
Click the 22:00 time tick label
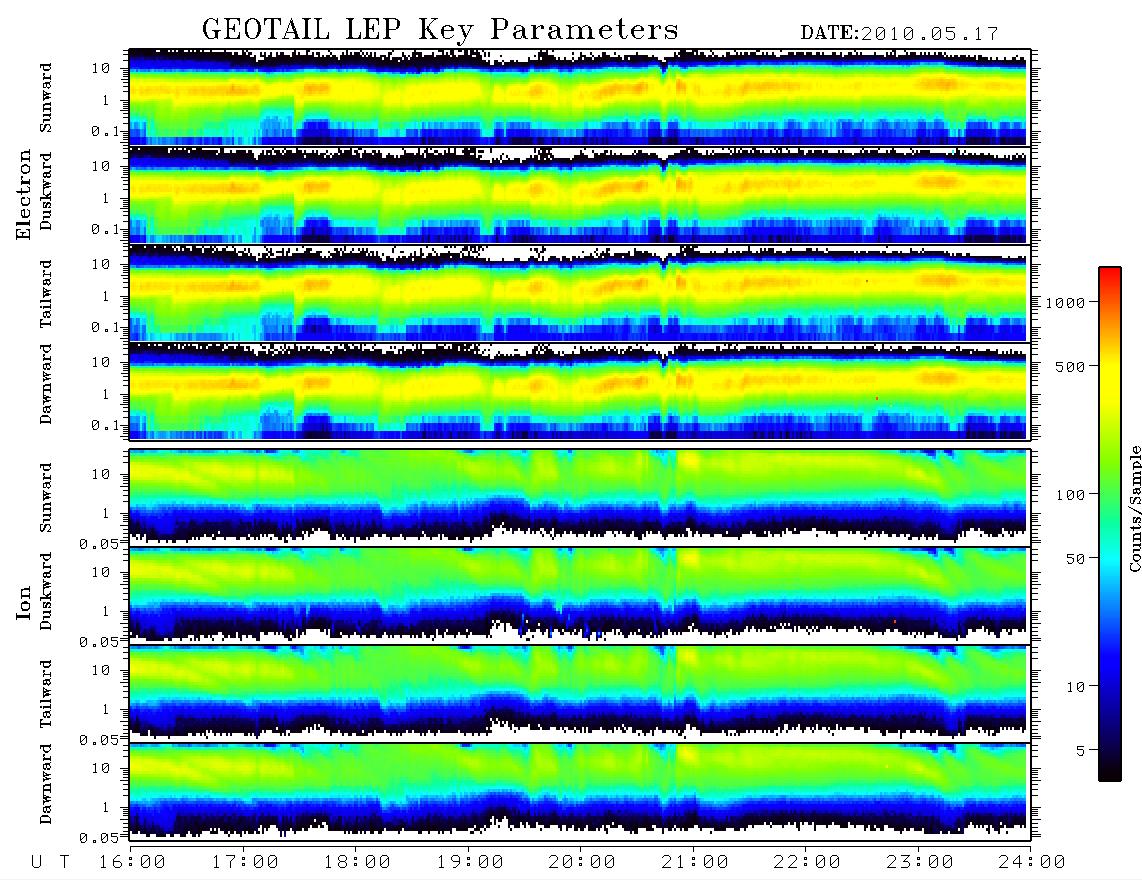807,862
